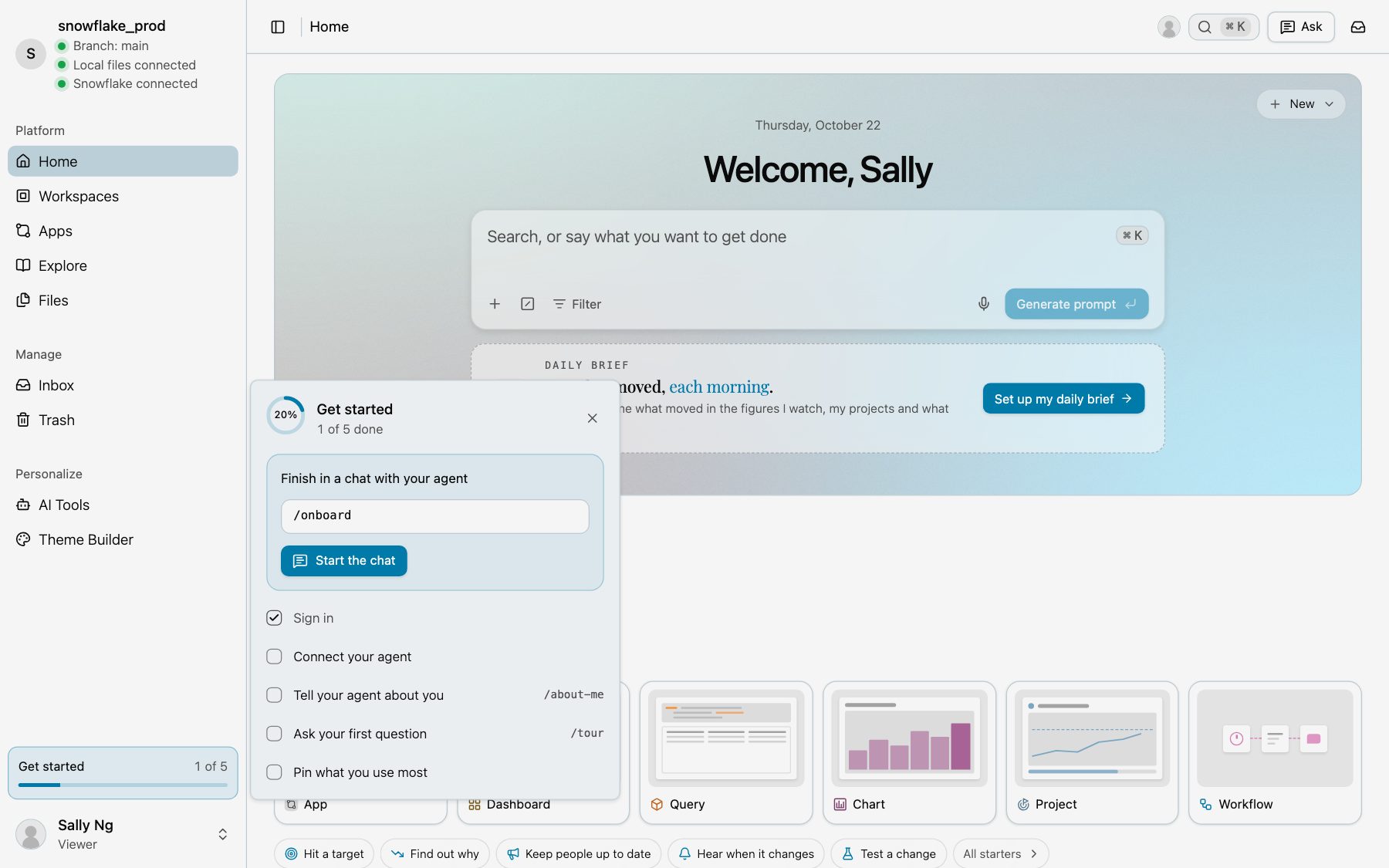Click Get started progress card in sidebar
Screen dimensions: 1389x868
(x=123, y=772)
